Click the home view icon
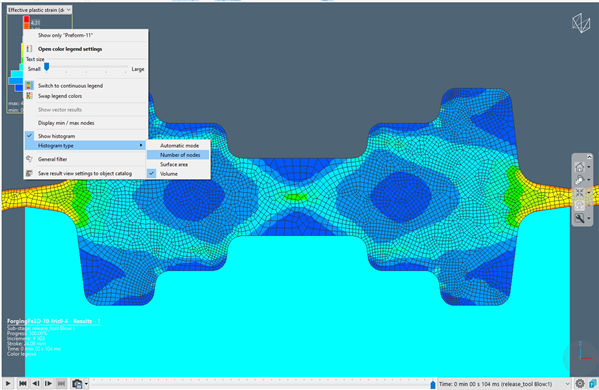599x390 pixels. (580, 167)
